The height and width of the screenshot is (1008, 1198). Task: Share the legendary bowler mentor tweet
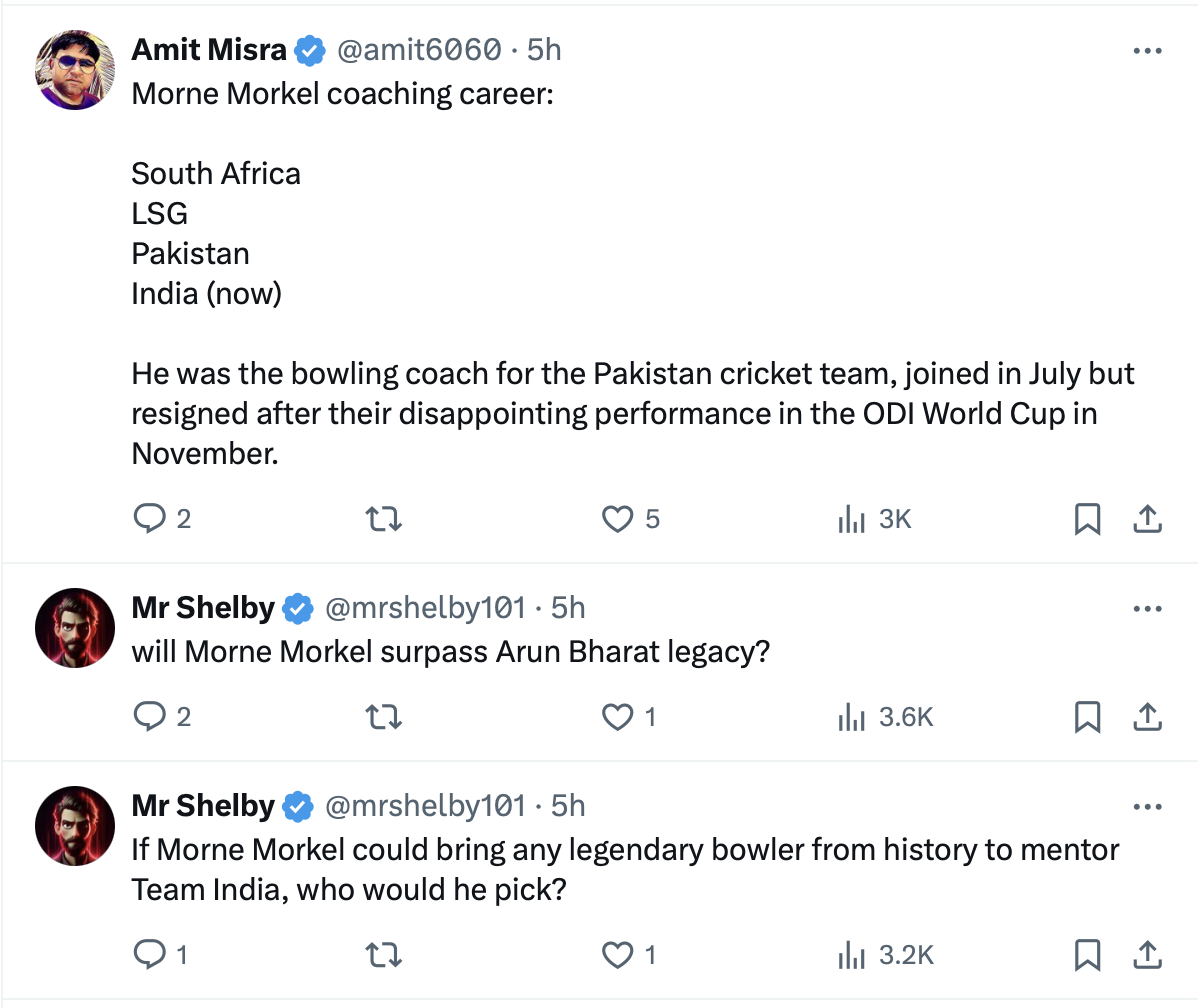point(1147,955)
